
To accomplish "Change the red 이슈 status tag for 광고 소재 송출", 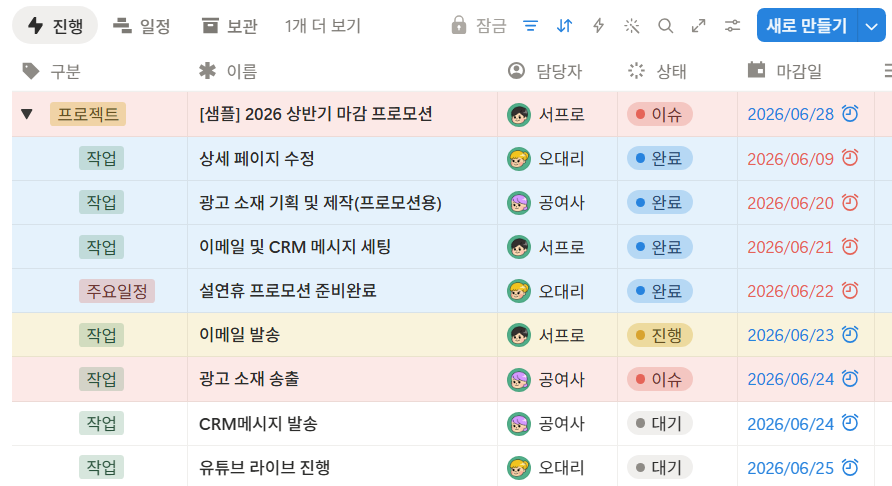I will coord(660,379).
